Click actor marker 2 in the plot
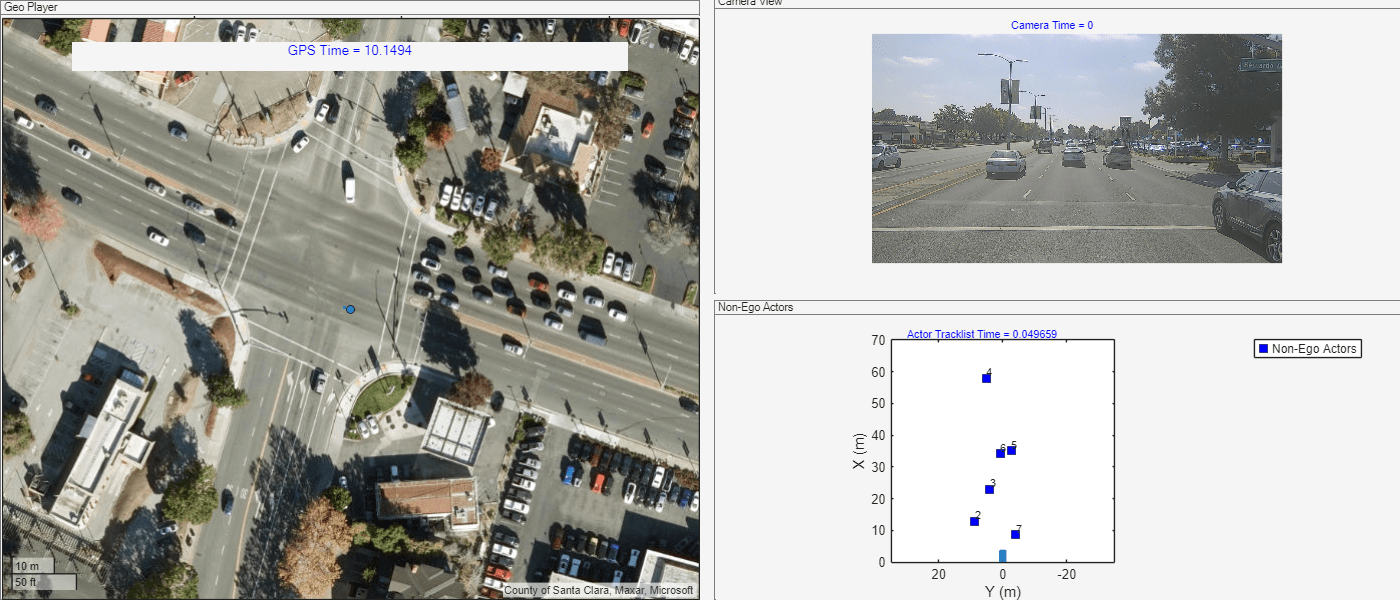 [x=974, y=522]
